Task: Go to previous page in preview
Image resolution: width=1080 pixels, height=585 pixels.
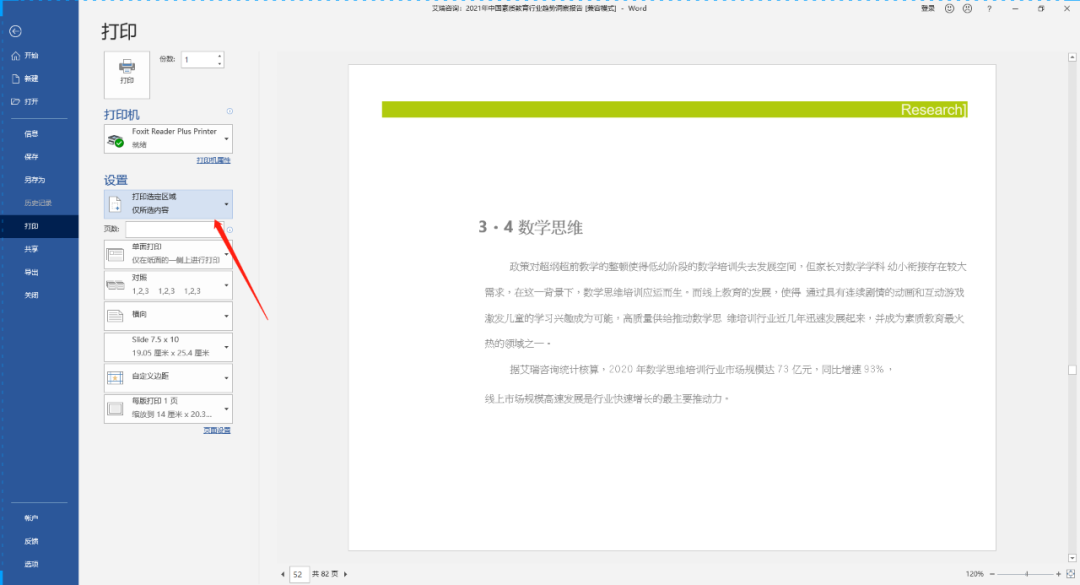Action: (282, 574)
